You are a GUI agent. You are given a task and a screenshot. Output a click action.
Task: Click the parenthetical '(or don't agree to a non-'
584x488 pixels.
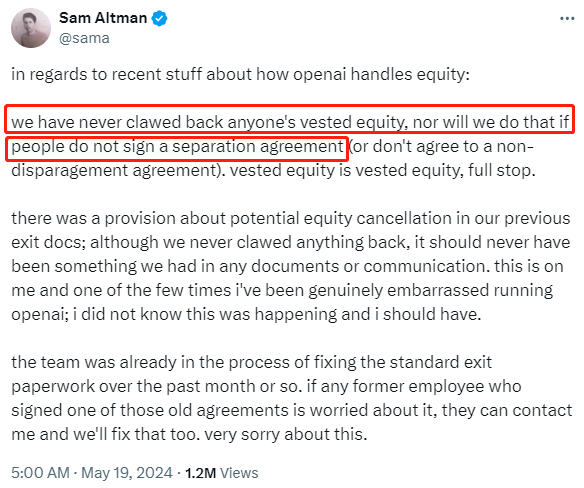pos(442,146)
